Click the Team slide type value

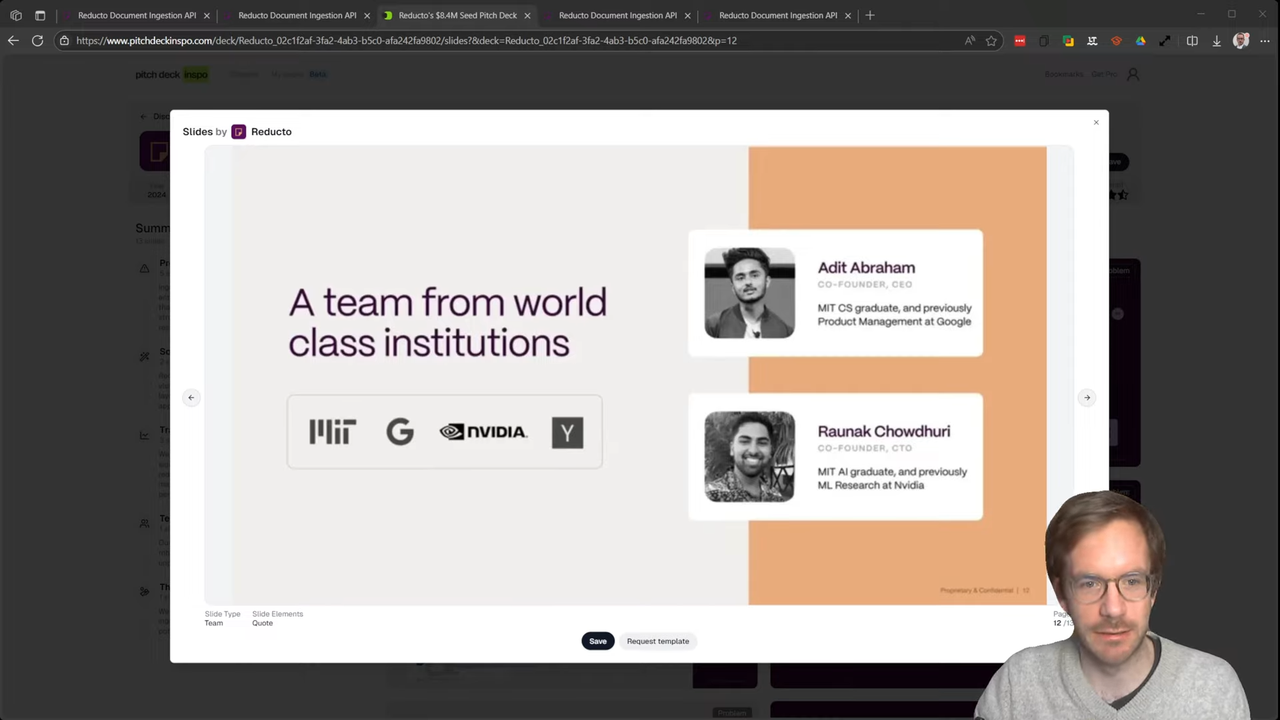pyautogui.click(x=214, y=623)
